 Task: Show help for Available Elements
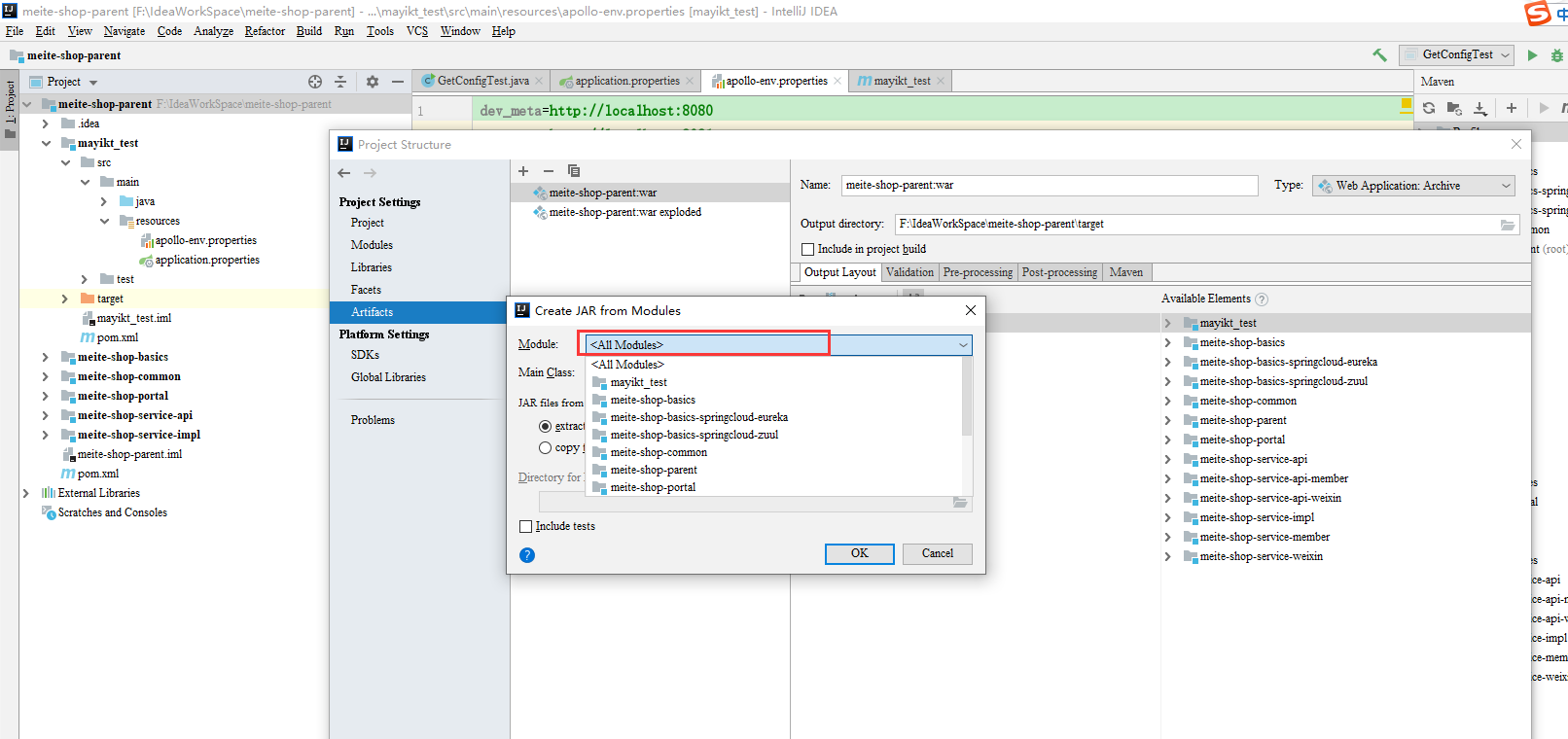click(1262, 299)
